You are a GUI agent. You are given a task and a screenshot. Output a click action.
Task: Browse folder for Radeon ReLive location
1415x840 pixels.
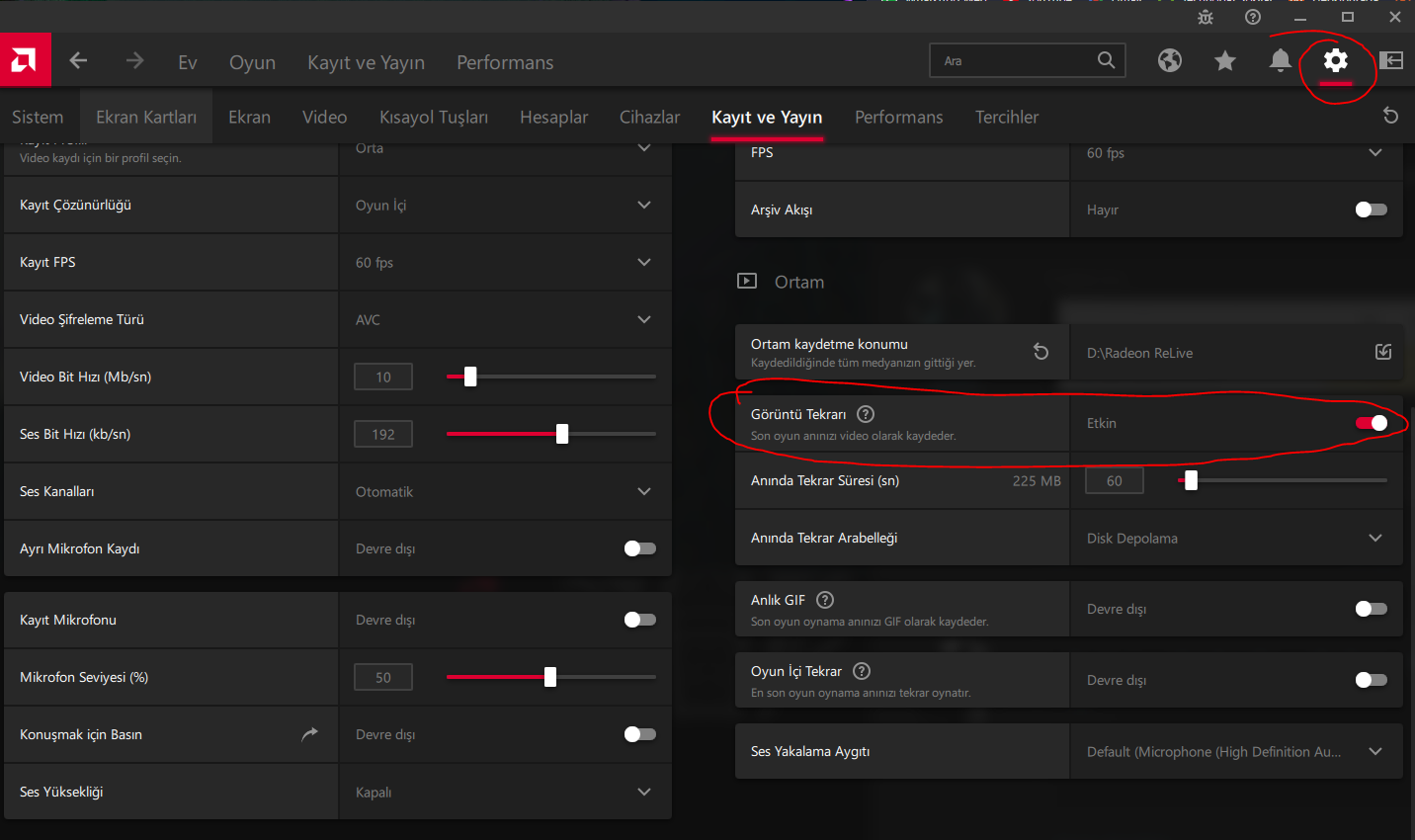pos(1383,352)
